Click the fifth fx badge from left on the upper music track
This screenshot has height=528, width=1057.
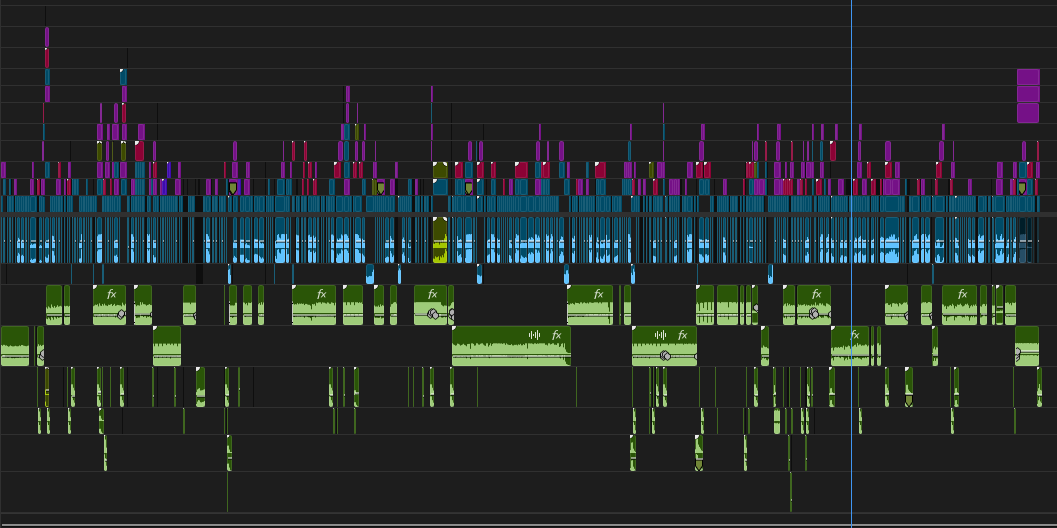(x=816, y=293)
